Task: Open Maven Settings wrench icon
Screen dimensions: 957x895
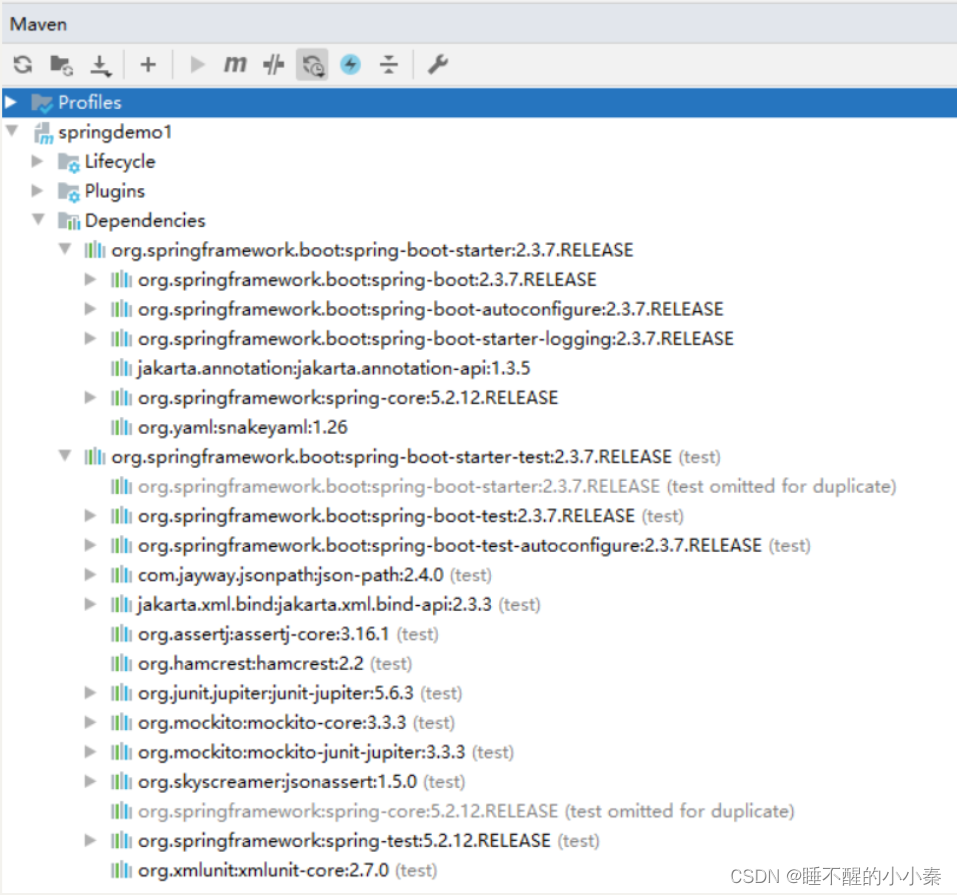Action: (x=438, y=64)
